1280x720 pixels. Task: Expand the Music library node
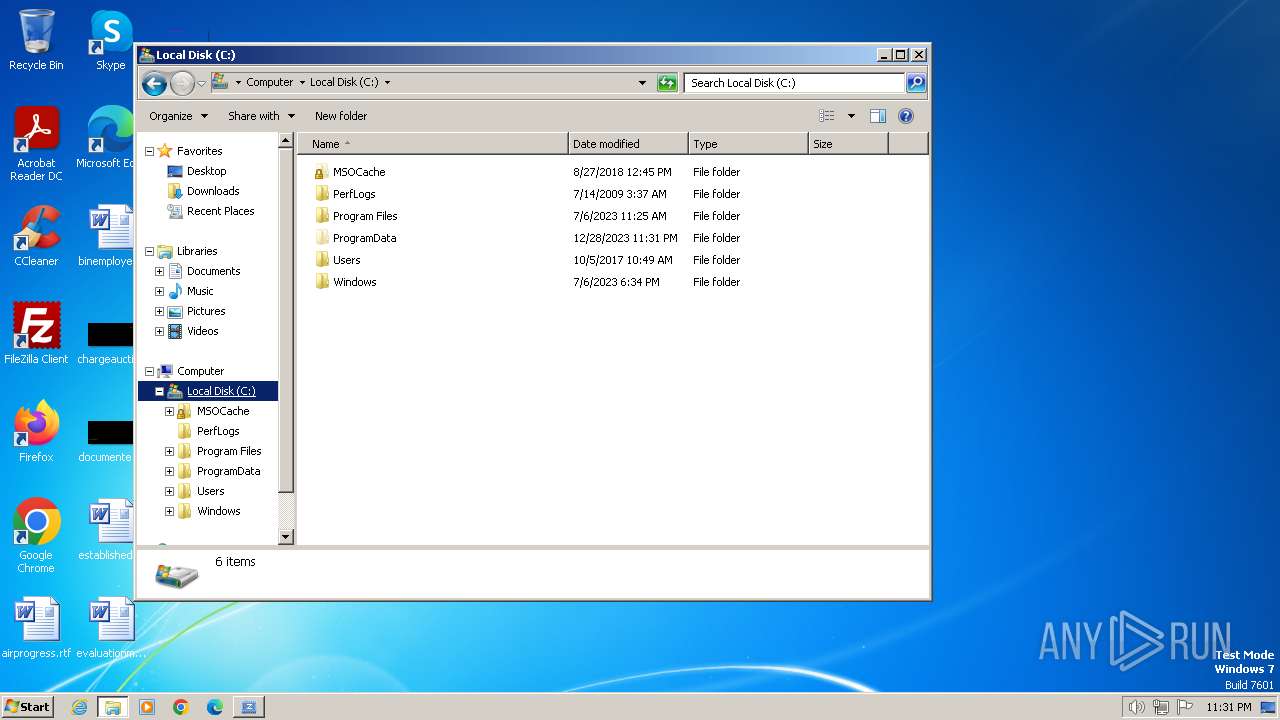coord(159,291)
